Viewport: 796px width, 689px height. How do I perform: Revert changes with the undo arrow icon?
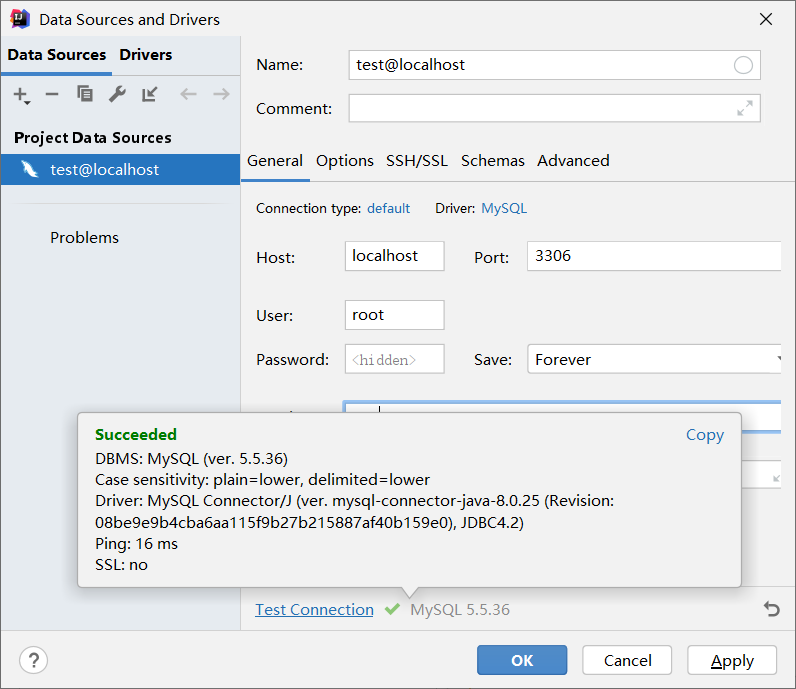pos(772,609)
